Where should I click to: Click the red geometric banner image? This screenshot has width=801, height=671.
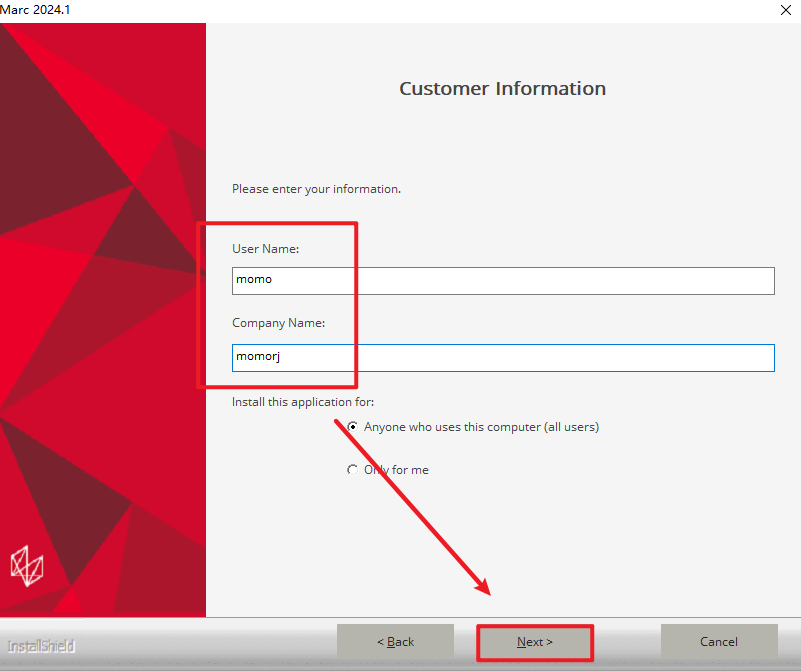[x=100, y=300]
